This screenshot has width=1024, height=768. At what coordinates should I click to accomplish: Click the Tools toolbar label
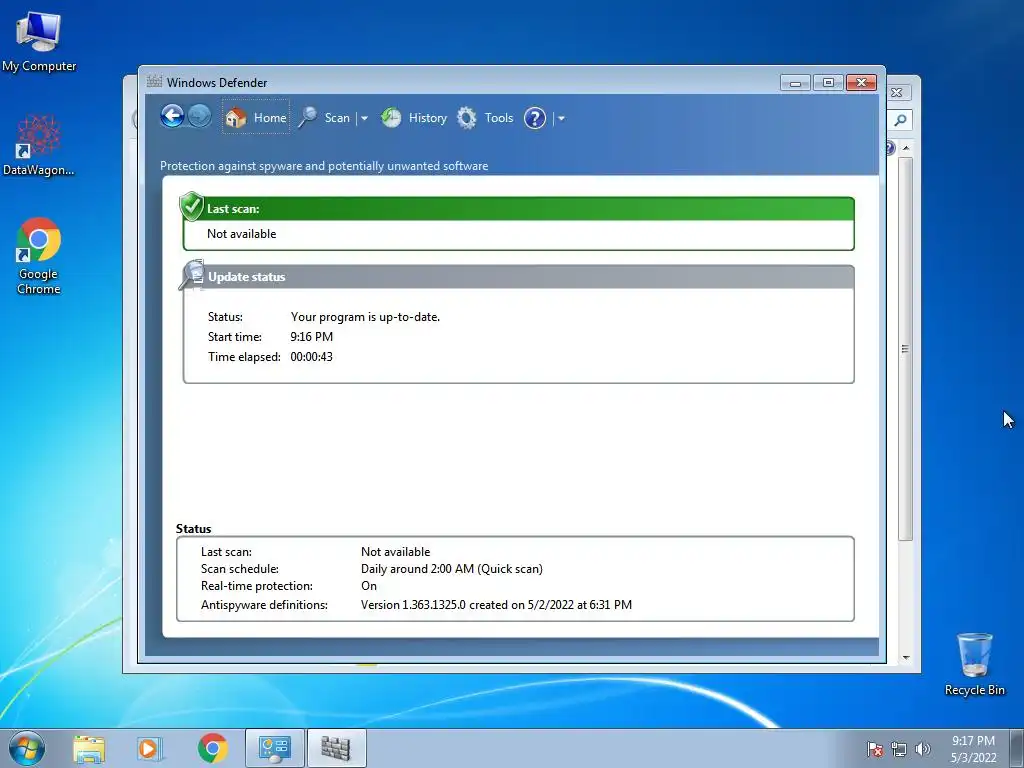coord(499,118)
